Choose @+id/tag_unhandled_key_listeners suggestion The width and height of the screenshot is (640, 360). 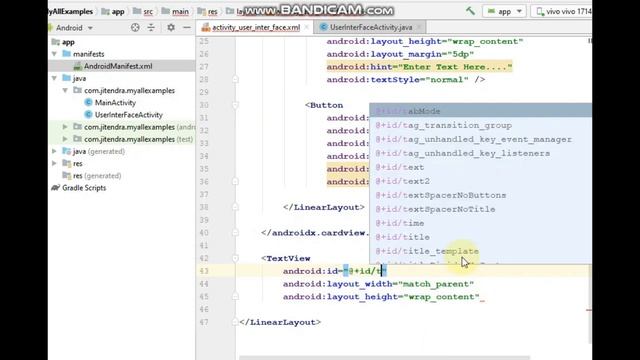tap(480, 153)
